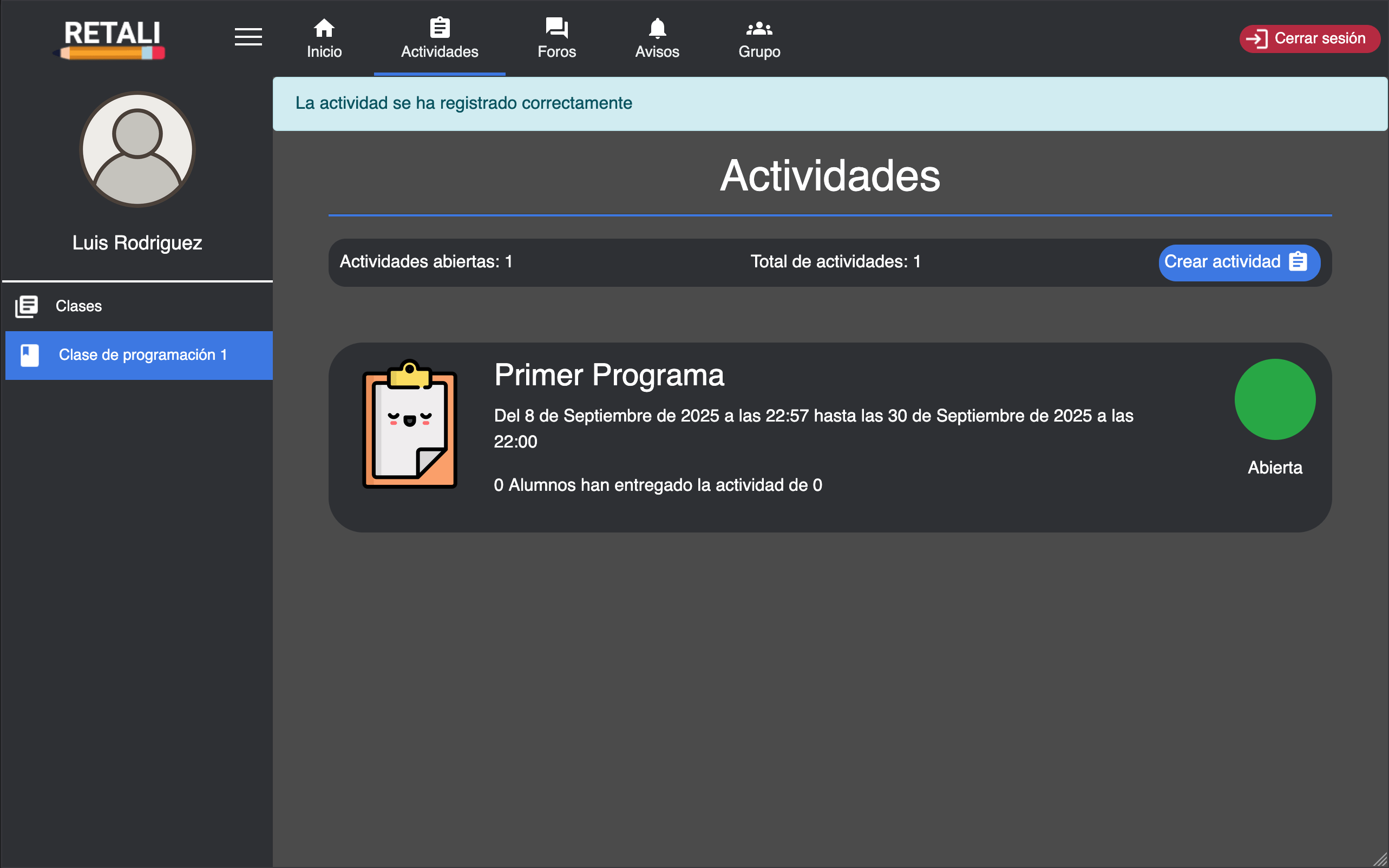Click the Clases book icon in sidebar
This screenshot has height=868, width=1389.
point(27,306)
